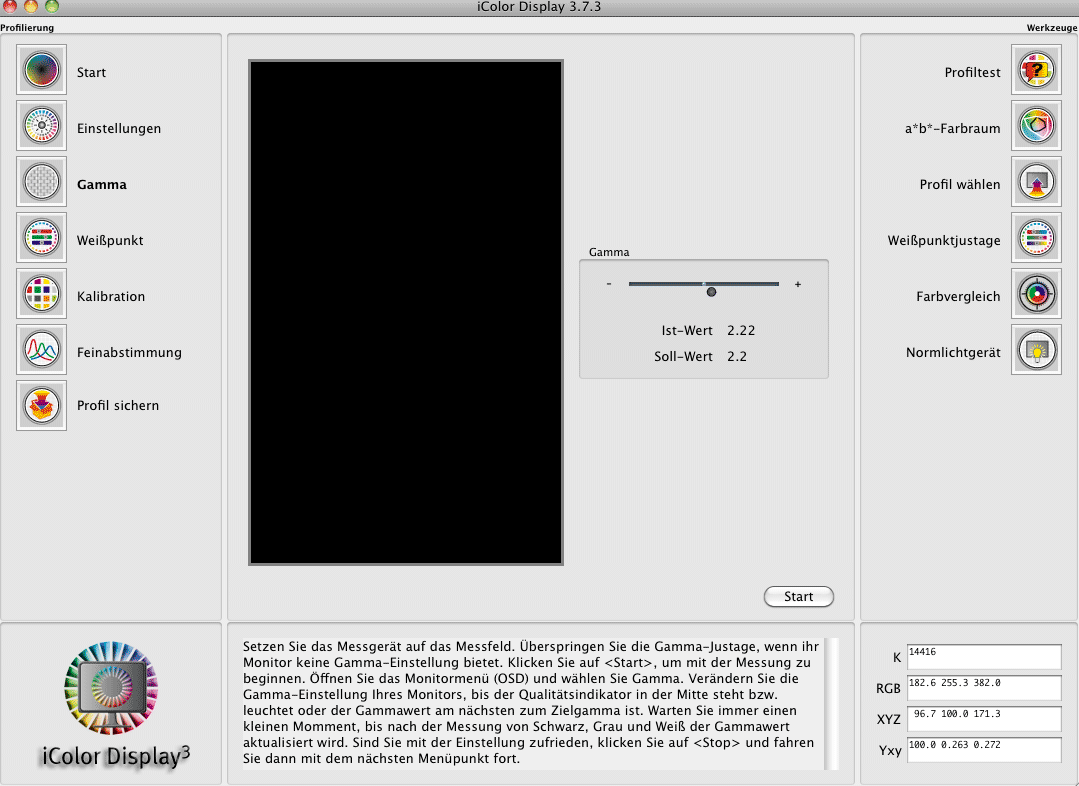Click the XYZ values field

click(983, 718)
